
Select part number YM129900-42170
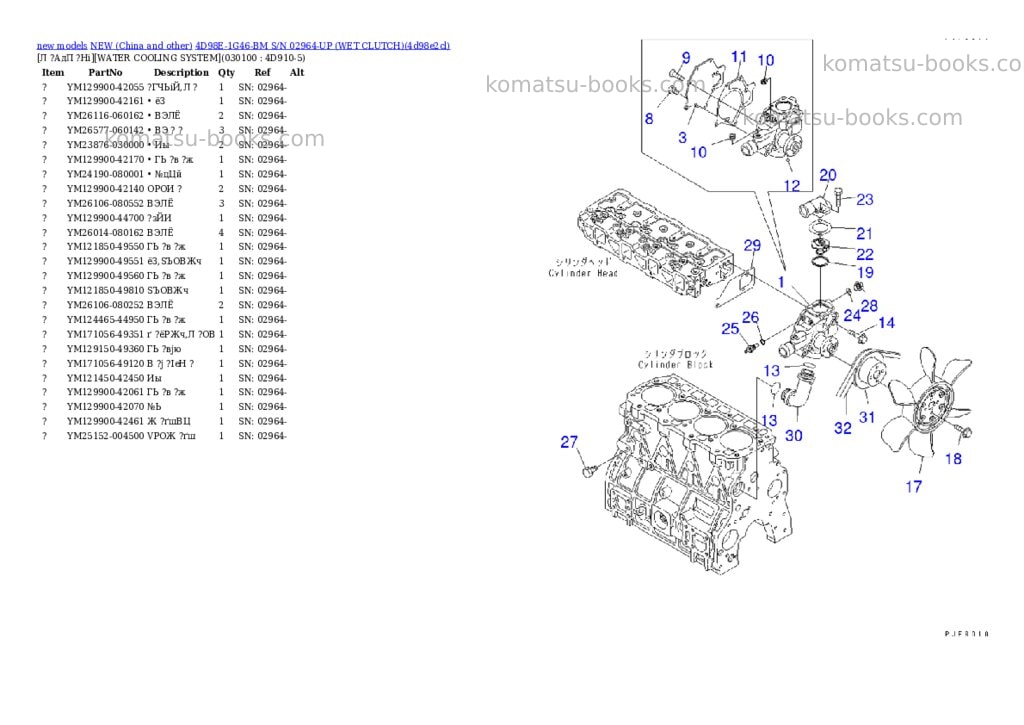(105, 159)
